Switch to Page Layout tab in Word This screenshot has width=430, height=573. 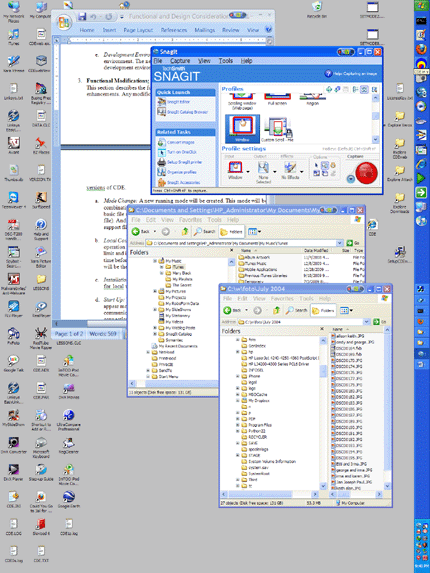click(138, 30)
